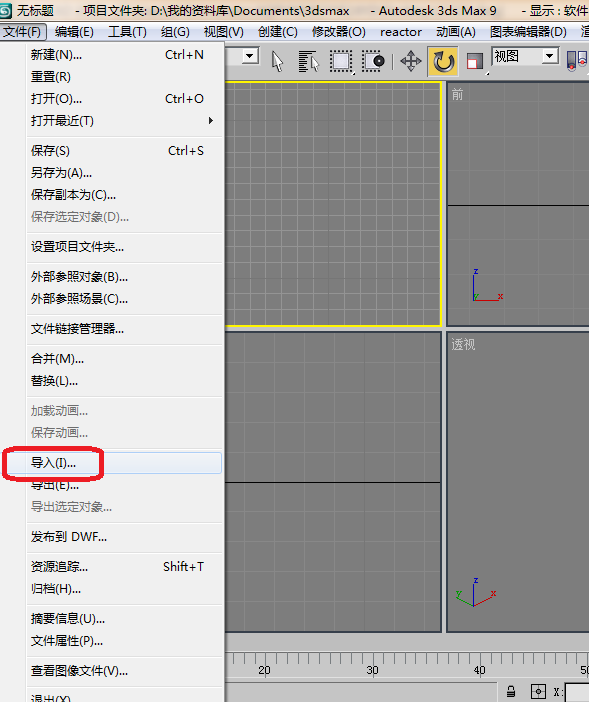589x702 pixels.
Task: Open the reactor menu
Action: (x=401, y=32)
